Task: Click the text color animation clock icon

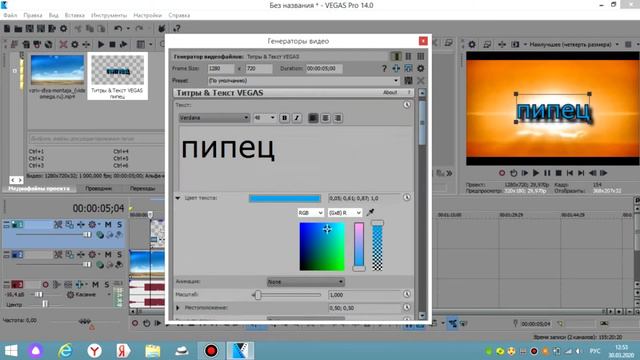Action: (407, 198)
